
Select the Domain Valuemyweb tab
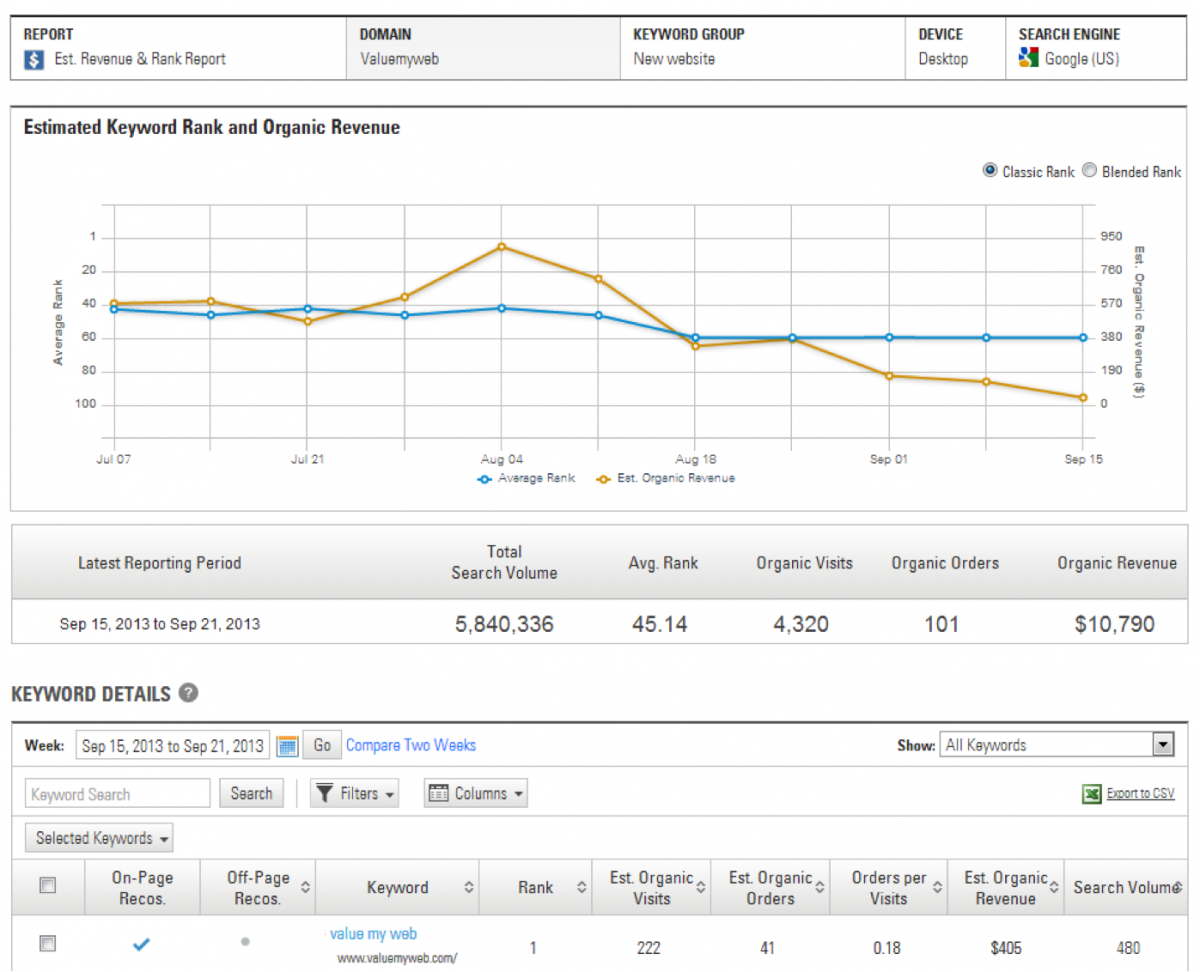[x=483, y=47]
